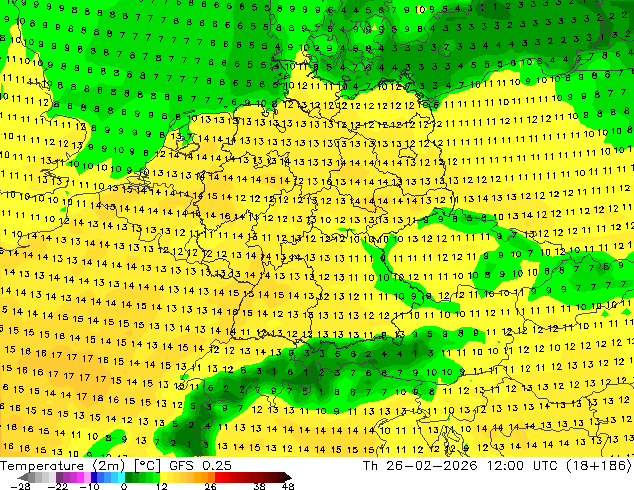The height and width of the screenshot is (490, 634).
Task: Click the darkest green segment of the color scale
Action: (128, 477)
